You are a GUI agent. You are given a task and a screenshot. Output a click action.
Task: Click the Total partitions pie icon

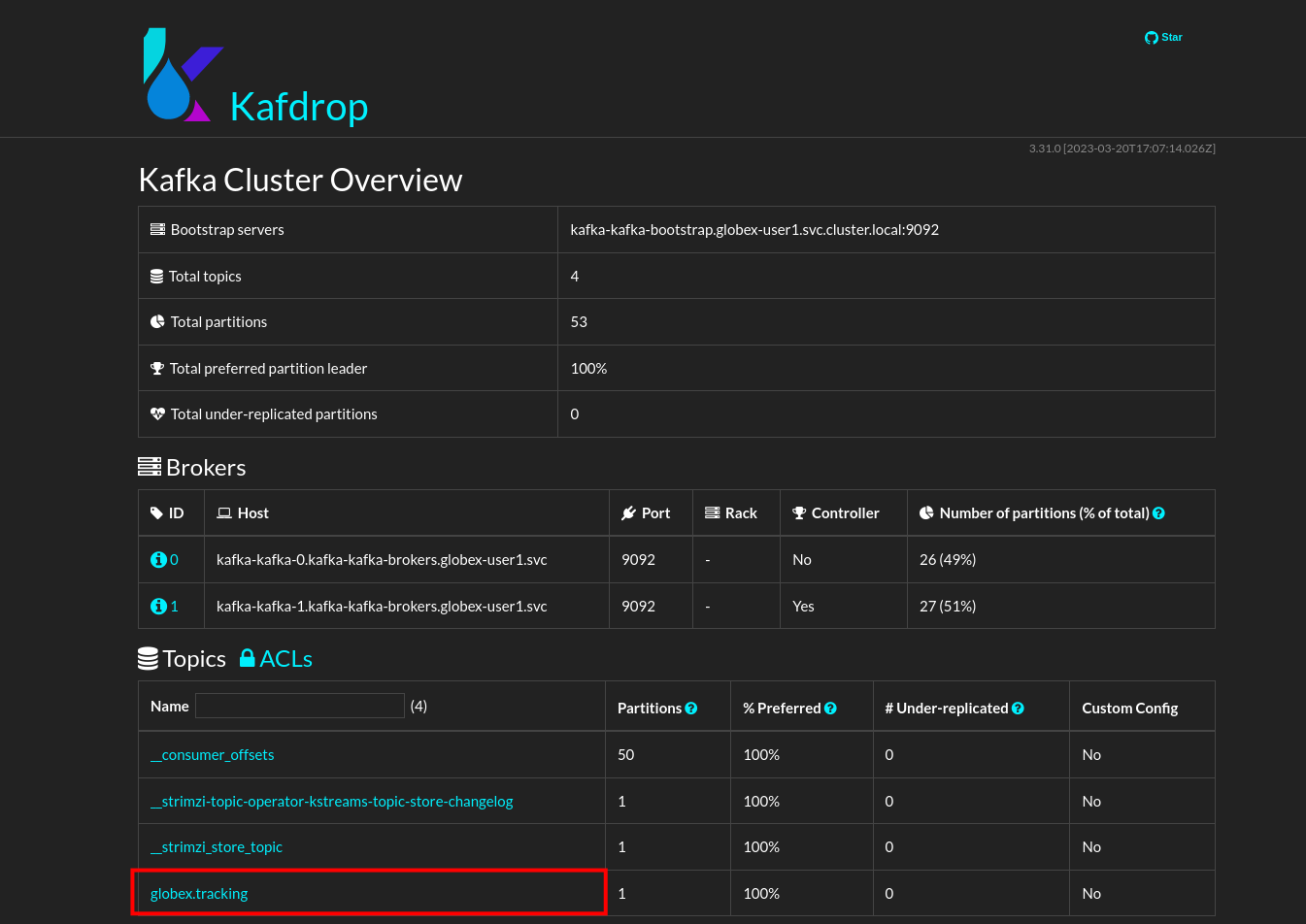(157, 322)
